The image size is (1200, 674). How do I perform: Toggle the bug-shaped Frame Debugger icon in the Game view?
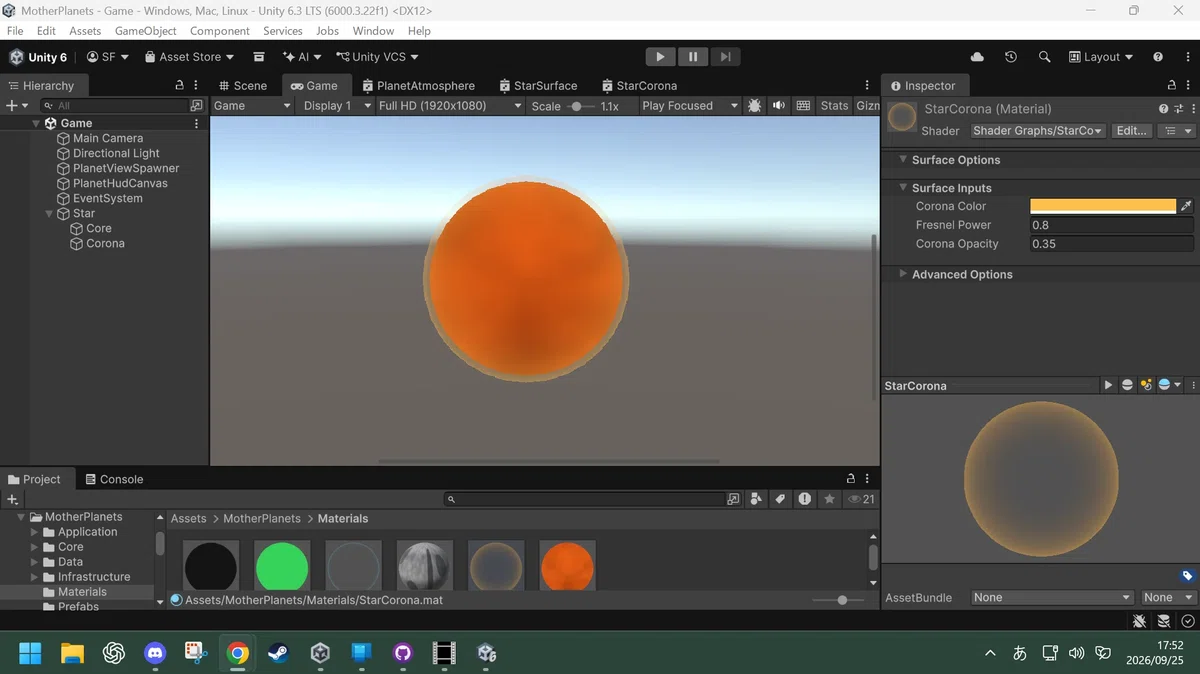coord(754,105)
